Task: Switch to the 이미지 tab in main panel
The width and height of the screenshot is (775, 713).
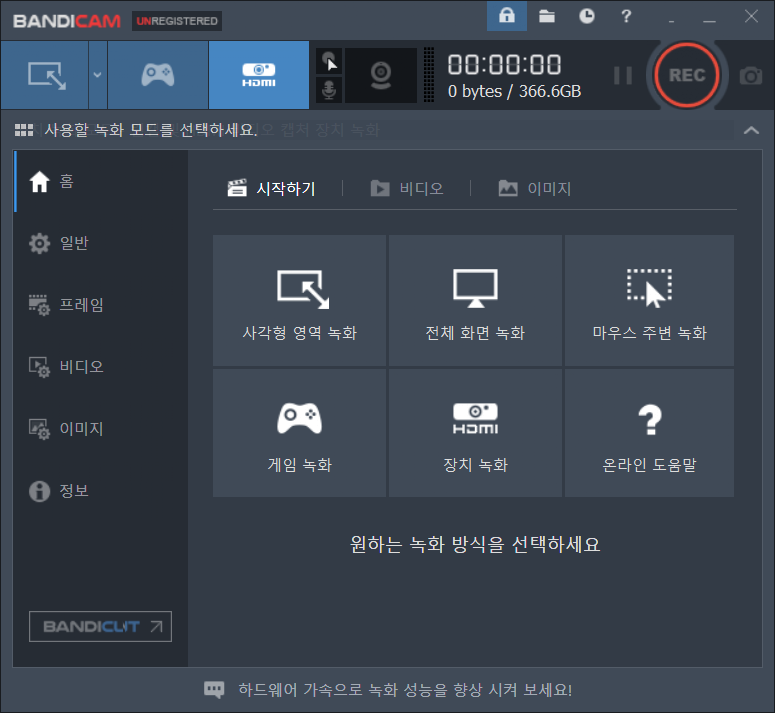Action: tap(535, 188)
